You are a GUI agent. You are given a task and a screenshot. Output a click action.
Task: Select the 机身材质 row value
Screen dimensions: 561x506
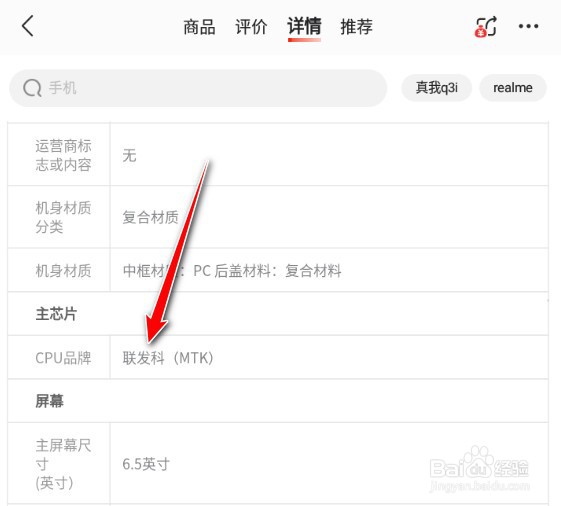pyautogui.click(x=232, y=271)
